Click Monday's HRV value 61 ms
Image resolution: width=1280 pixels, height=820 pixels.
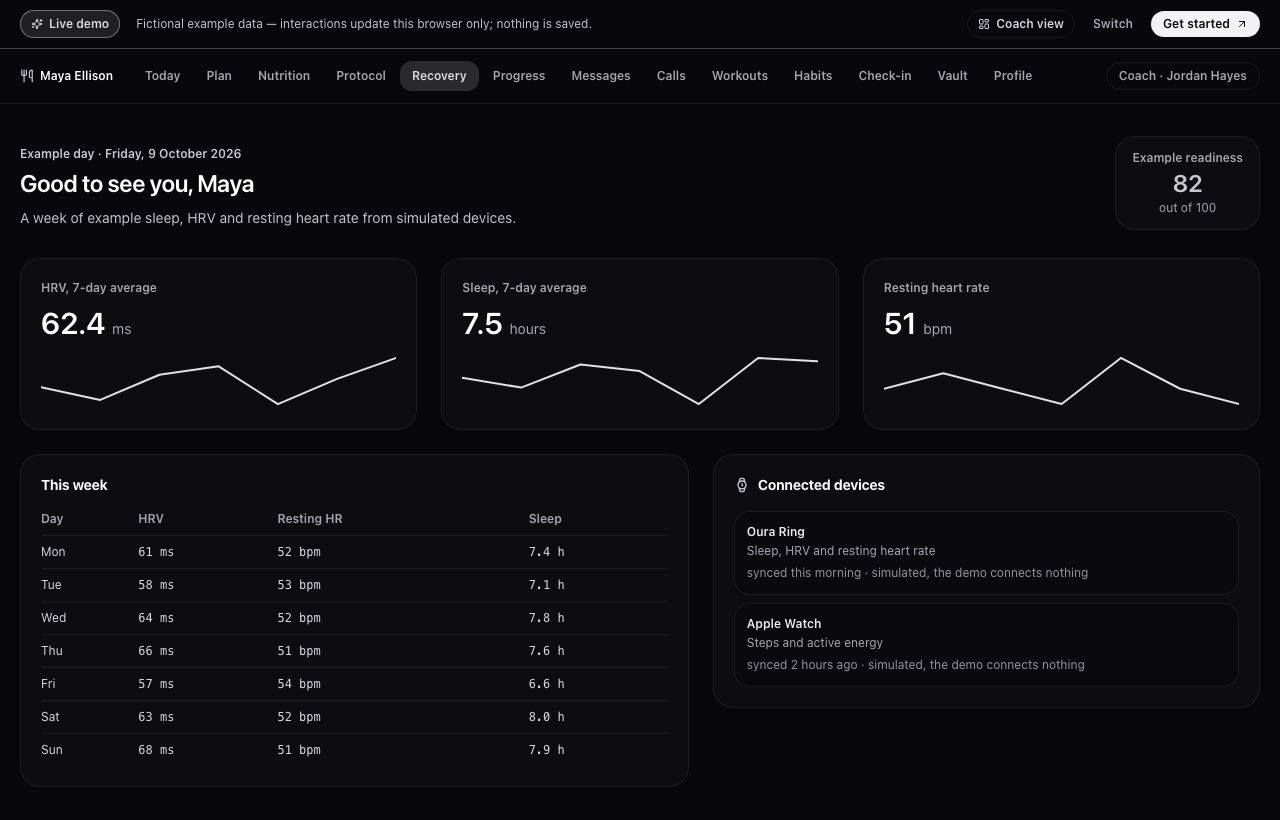[x=156, y=552]
